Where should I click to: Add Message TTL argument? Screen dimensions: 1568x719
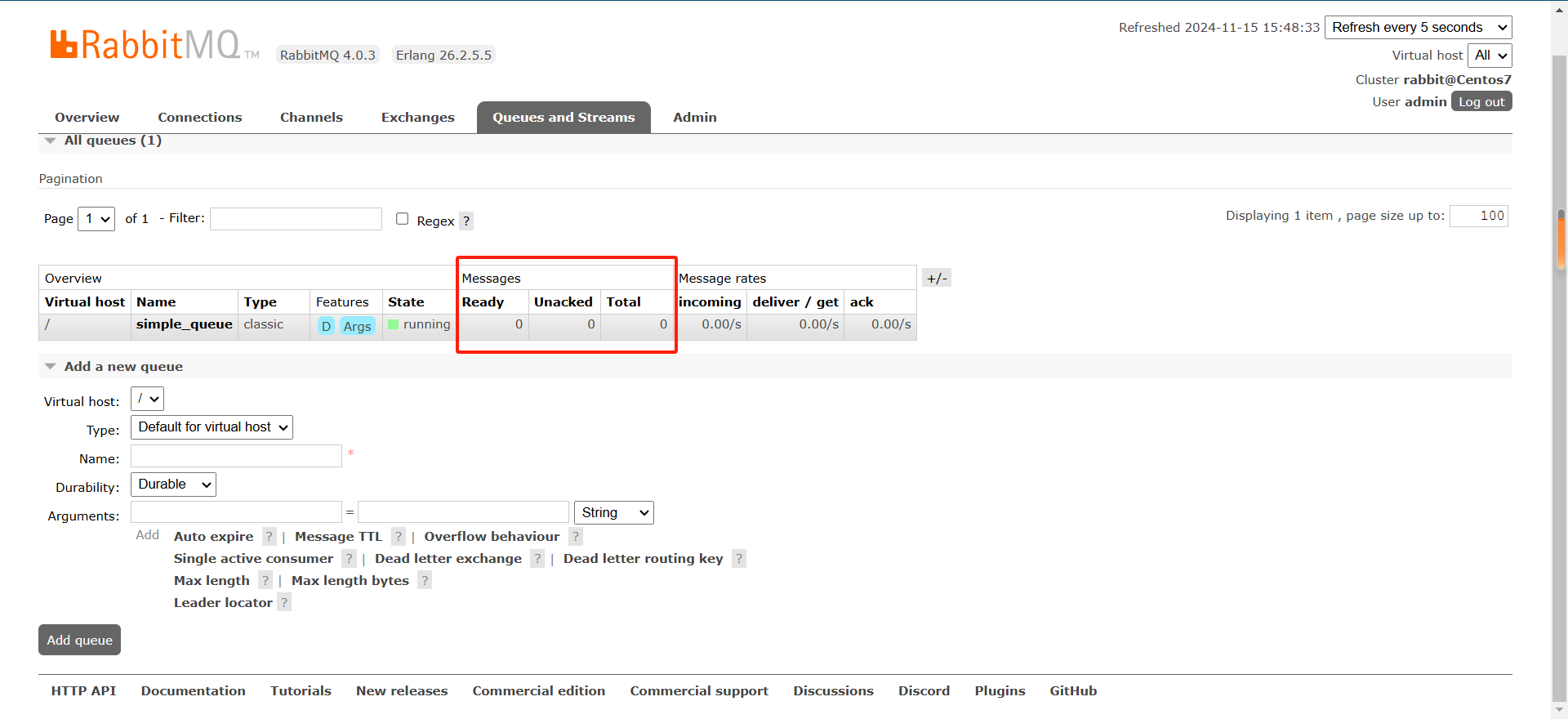pyautogui.click(x=338, y=537)
